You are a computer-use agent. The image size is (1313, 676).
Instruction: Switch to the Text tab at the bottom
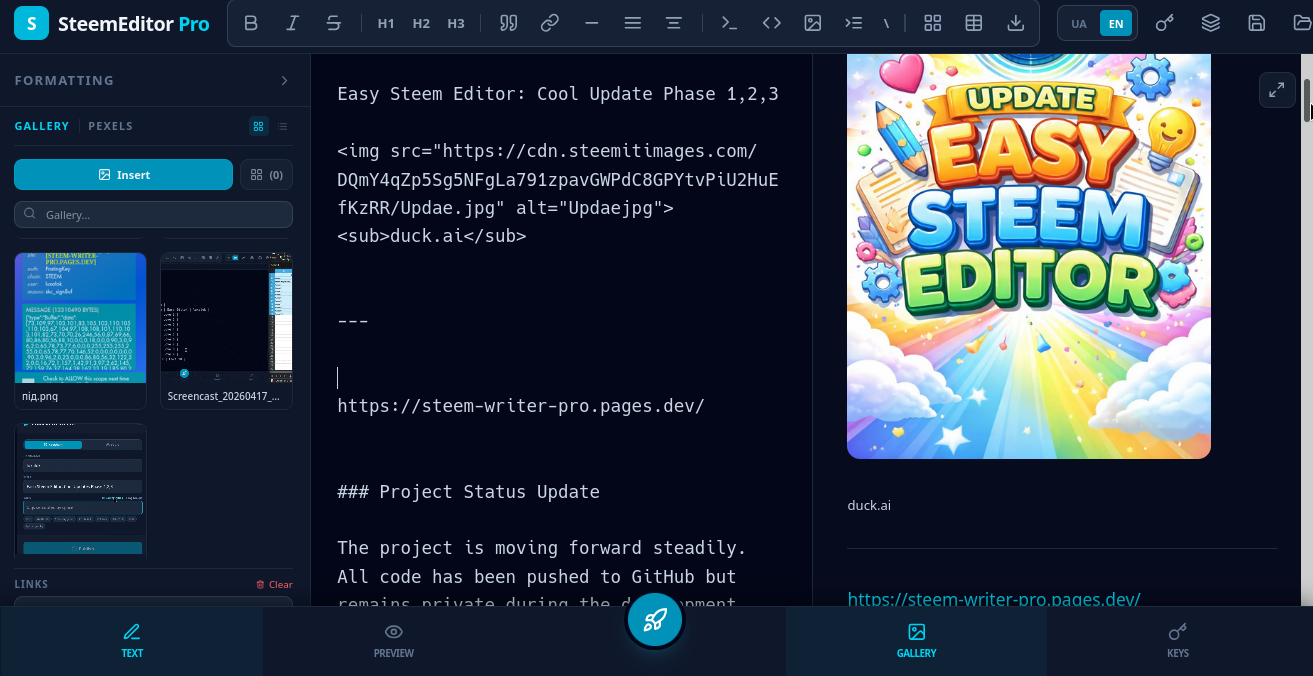[x=132, y=641]
